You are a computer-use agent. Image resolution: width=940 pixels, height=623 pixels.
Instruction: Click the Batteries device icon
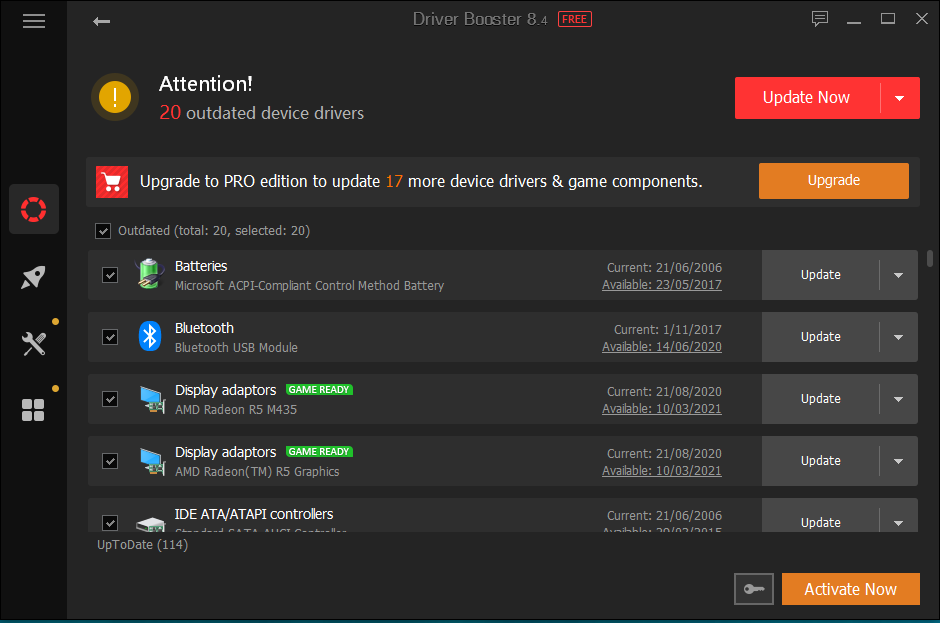(150, 275)
